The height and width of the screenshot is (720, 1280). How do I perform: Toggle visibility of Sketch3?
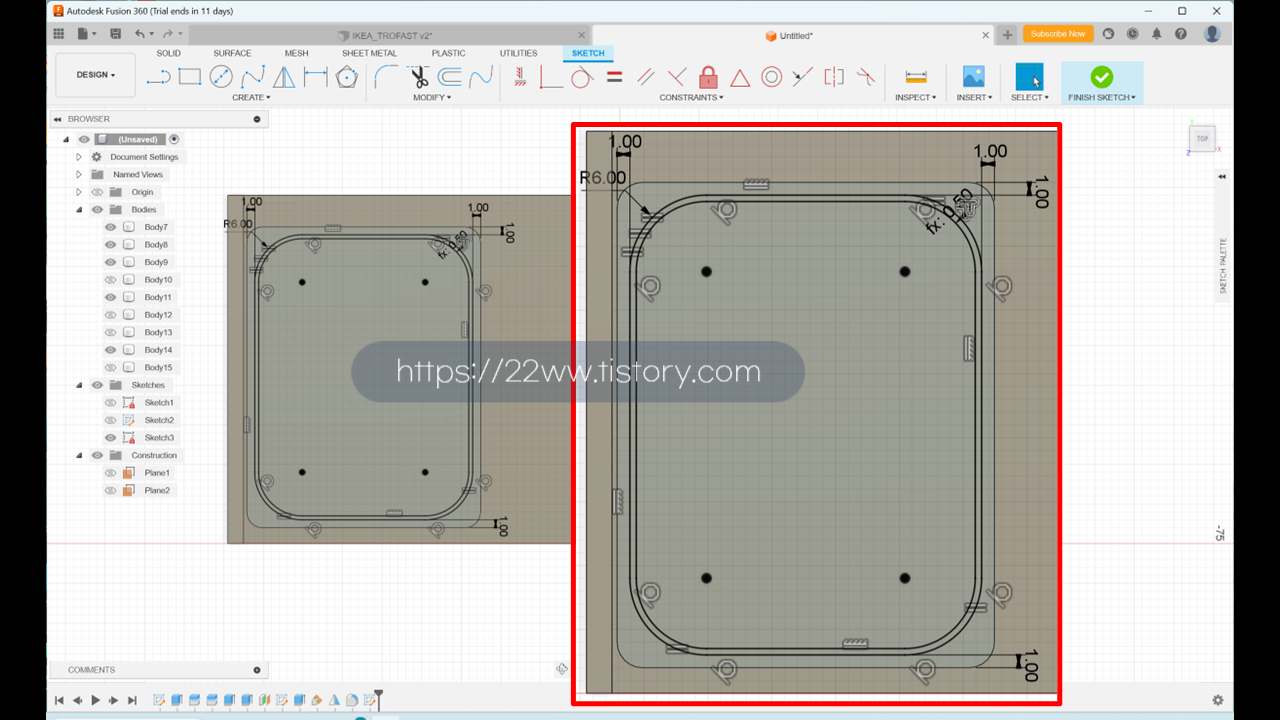click(111, 437)
